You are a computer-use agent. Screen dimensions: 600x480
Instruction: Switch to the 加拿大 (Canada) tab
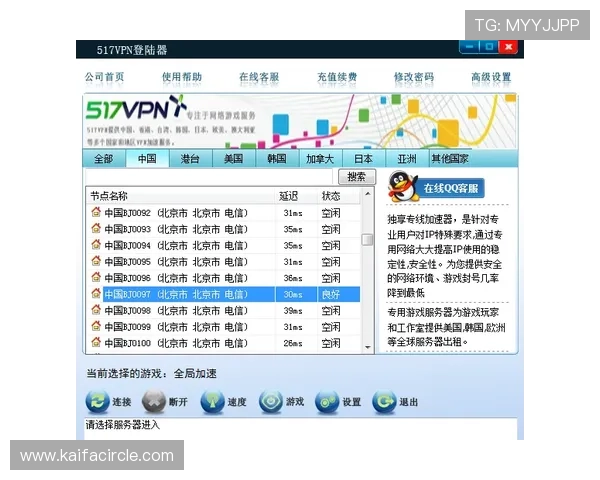pyautogui.click(x=320, y=158)
